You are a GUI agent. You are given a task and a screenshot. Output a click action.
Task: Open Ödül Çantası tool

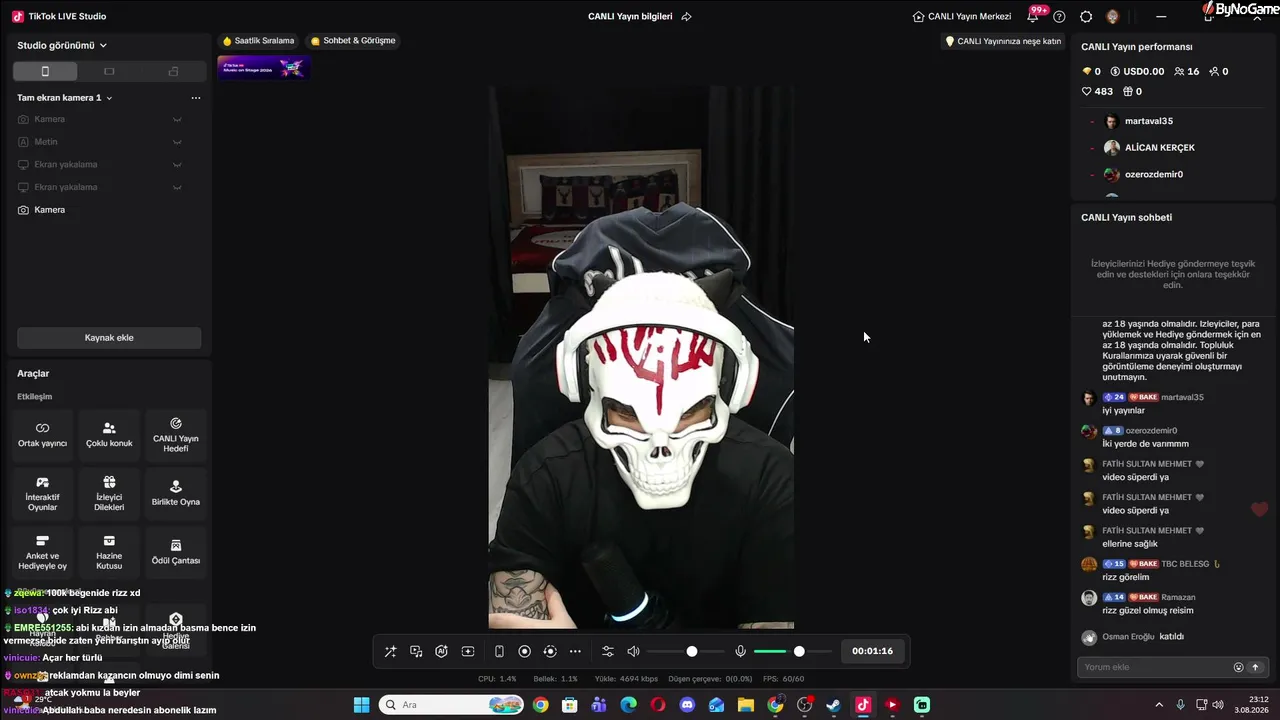click(176, 553)
